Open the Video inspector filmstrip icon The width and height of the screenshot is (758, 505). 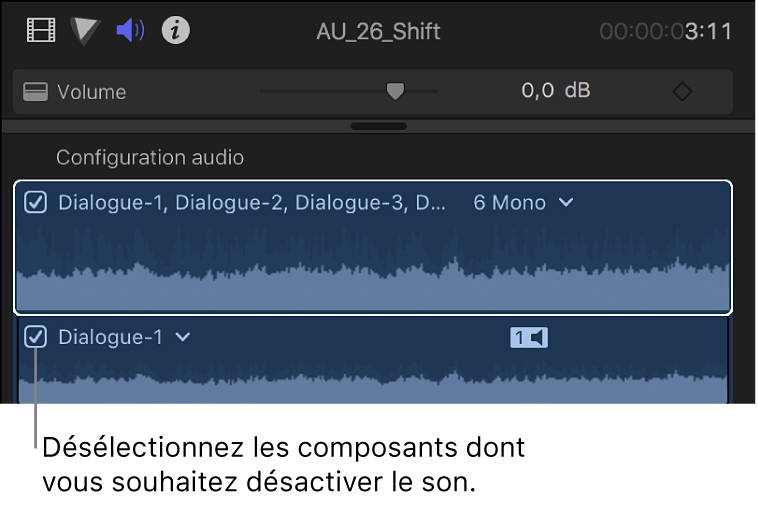pos(41,31)
